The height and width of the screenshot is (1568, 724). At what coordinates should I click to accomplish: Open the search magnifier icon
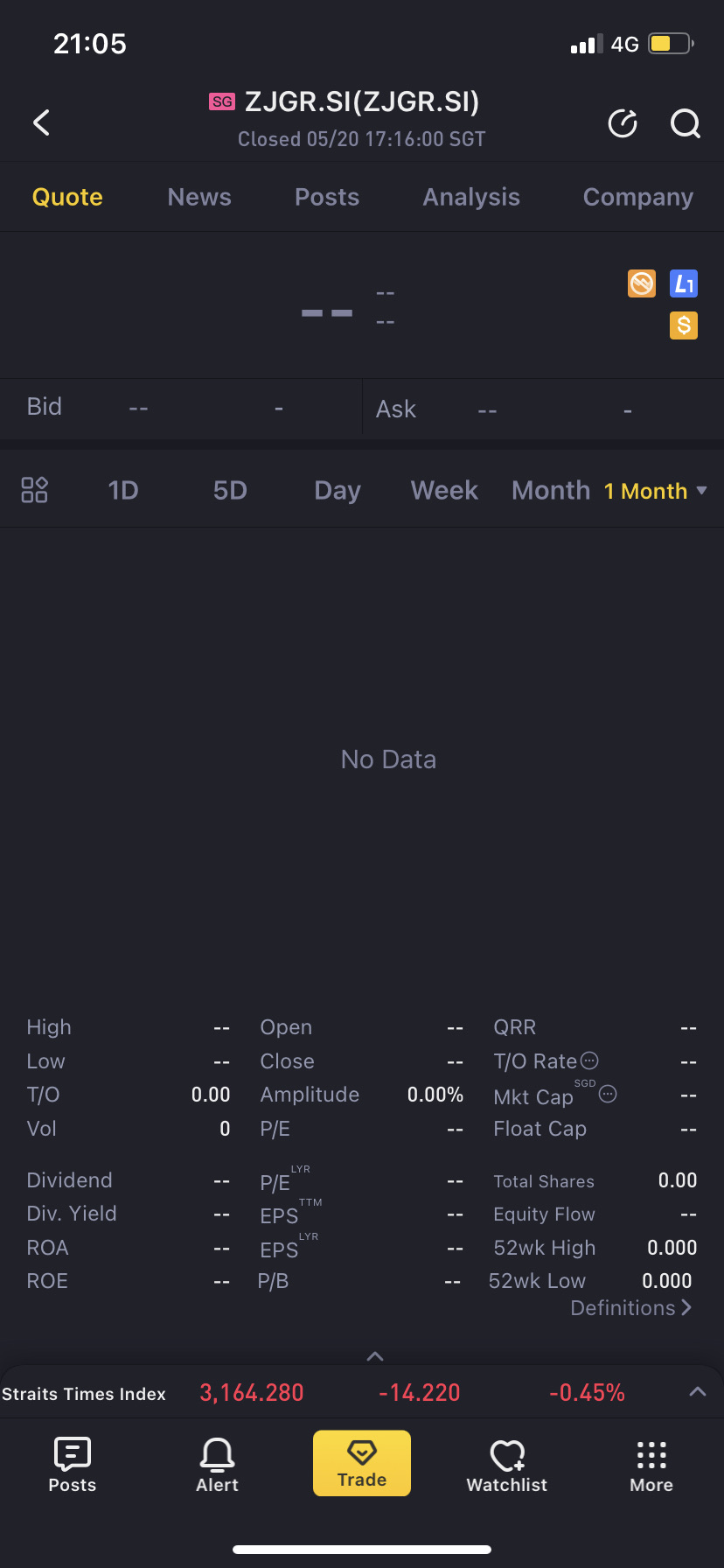(x=685, y=124)
